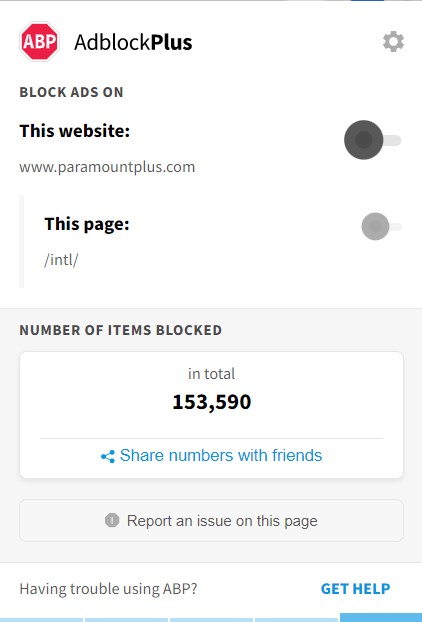Click the BLOCK ADS ON heading
The height and width of the screenshot is (622, 422).
tap(71, 92)
